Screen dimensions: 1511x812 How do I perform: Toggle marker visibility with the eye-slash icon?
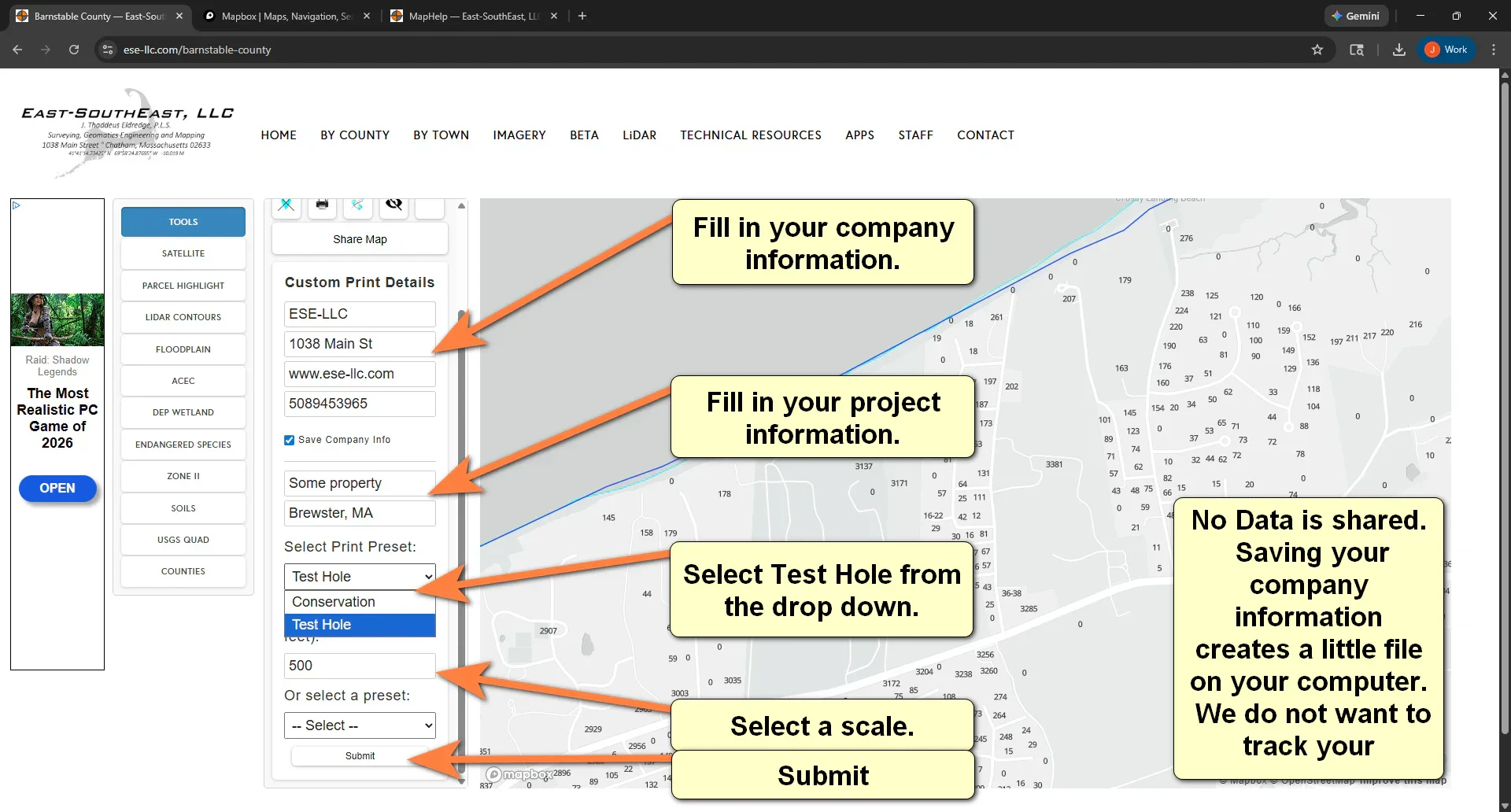click(393, 205)
